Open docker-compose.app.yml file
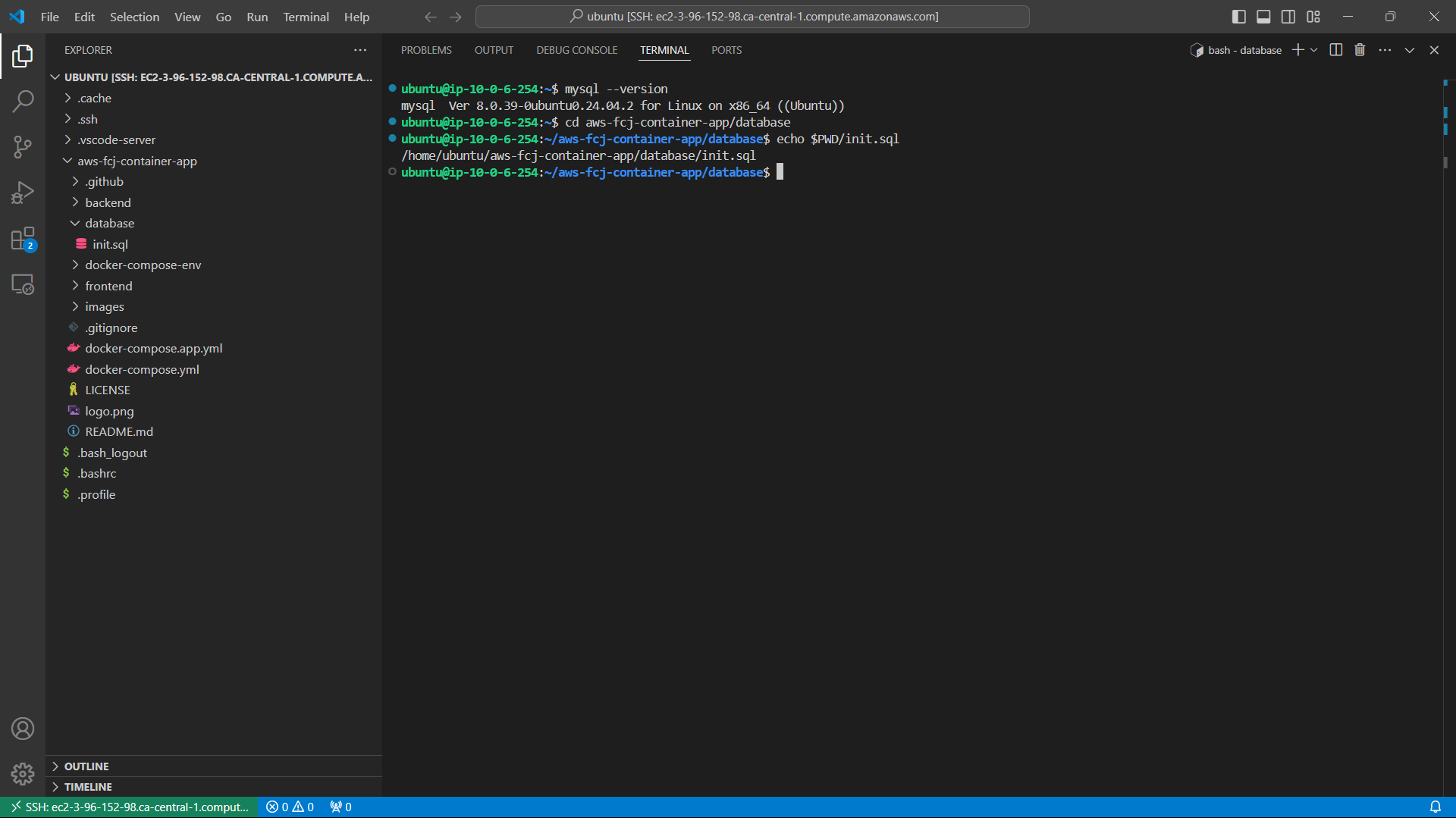1456x818 pixels. click(214, 349)
